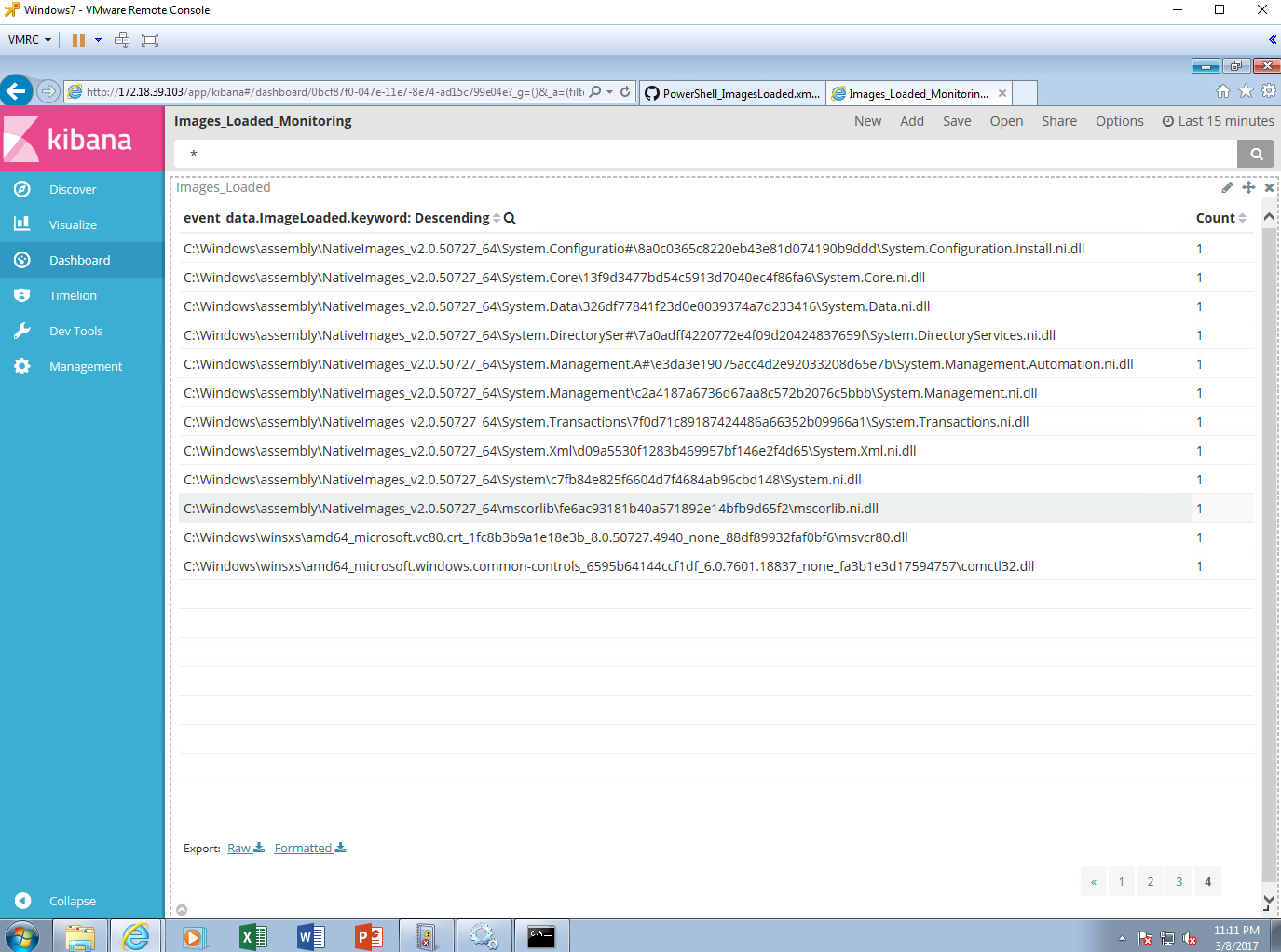Show hidden system tray icons
The width and height of the screenshot is (1281, 952).
1122,938
